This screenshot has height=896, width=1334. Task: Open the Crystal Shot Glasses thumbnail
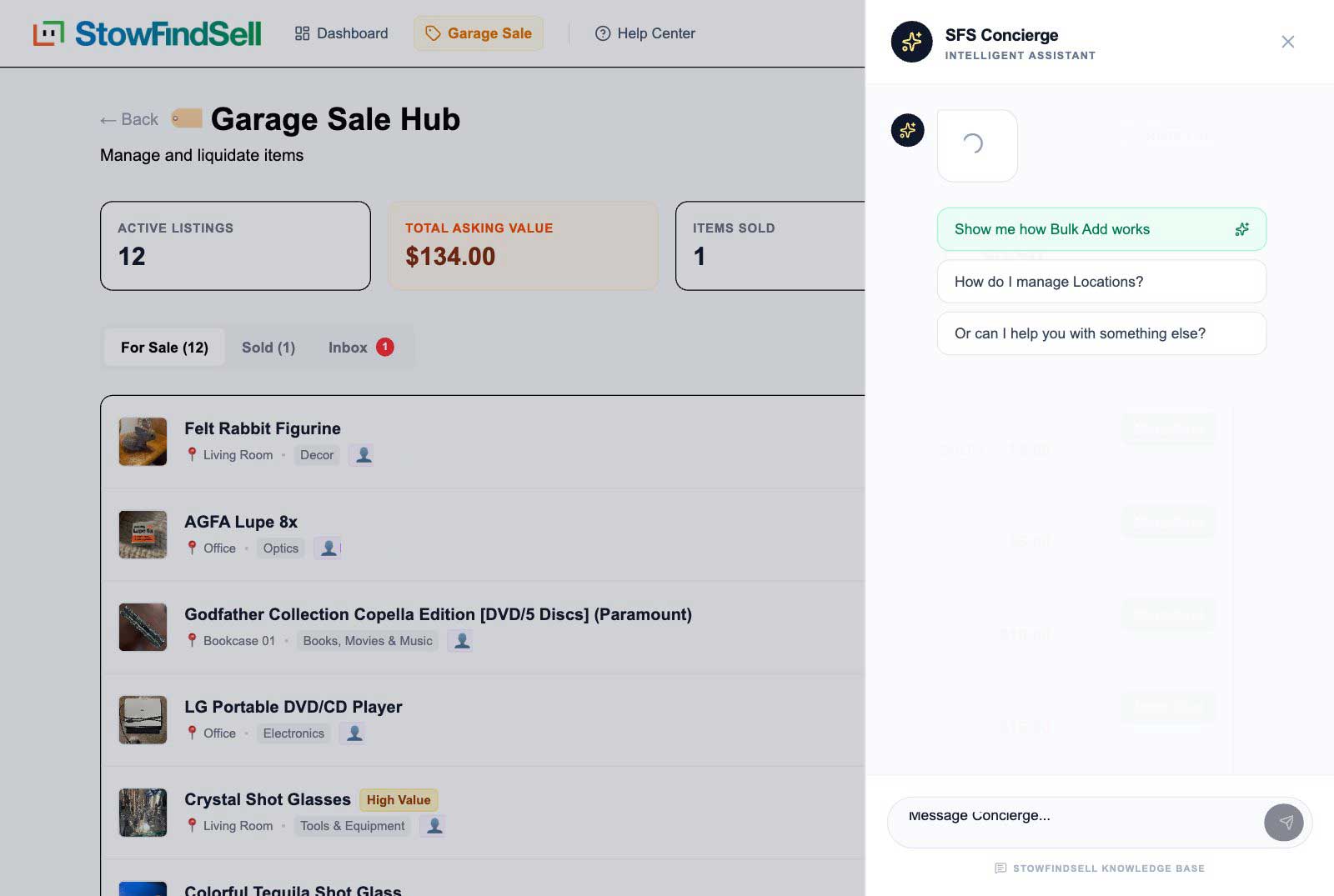pyautogui.click(x=143, y=813)
